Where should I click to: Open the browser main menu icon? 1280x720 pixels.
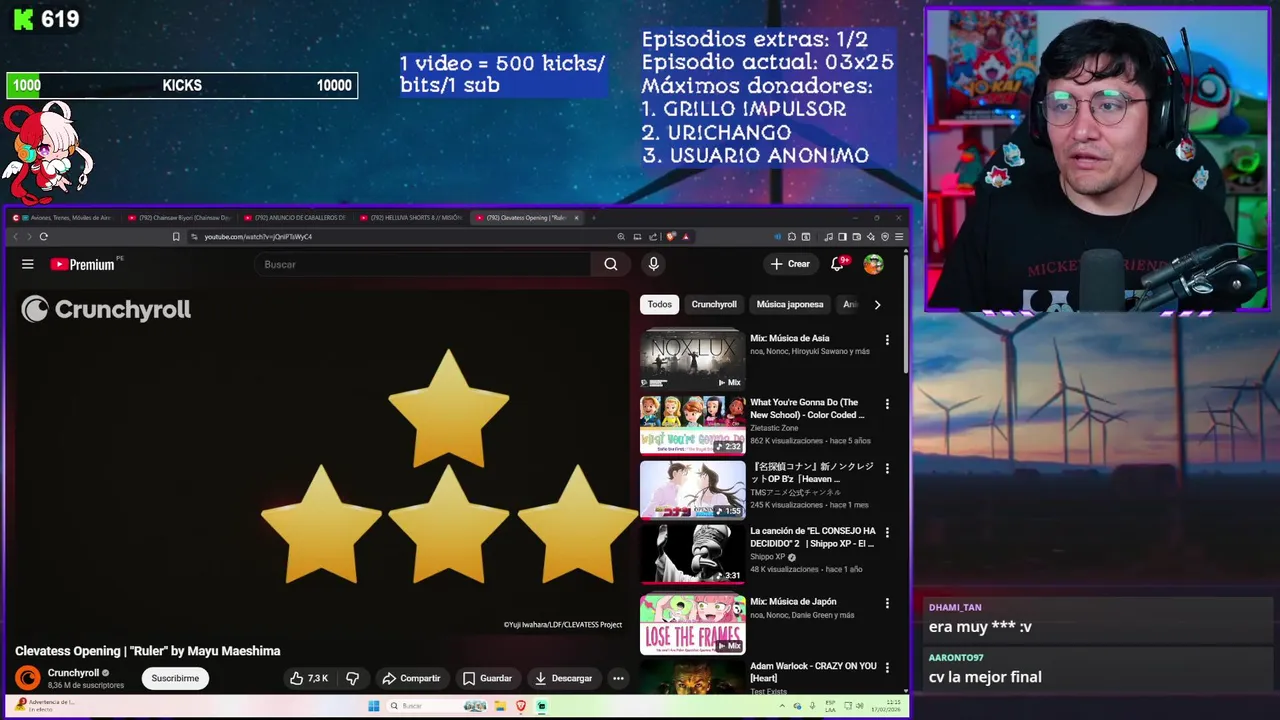pos(899,237)
